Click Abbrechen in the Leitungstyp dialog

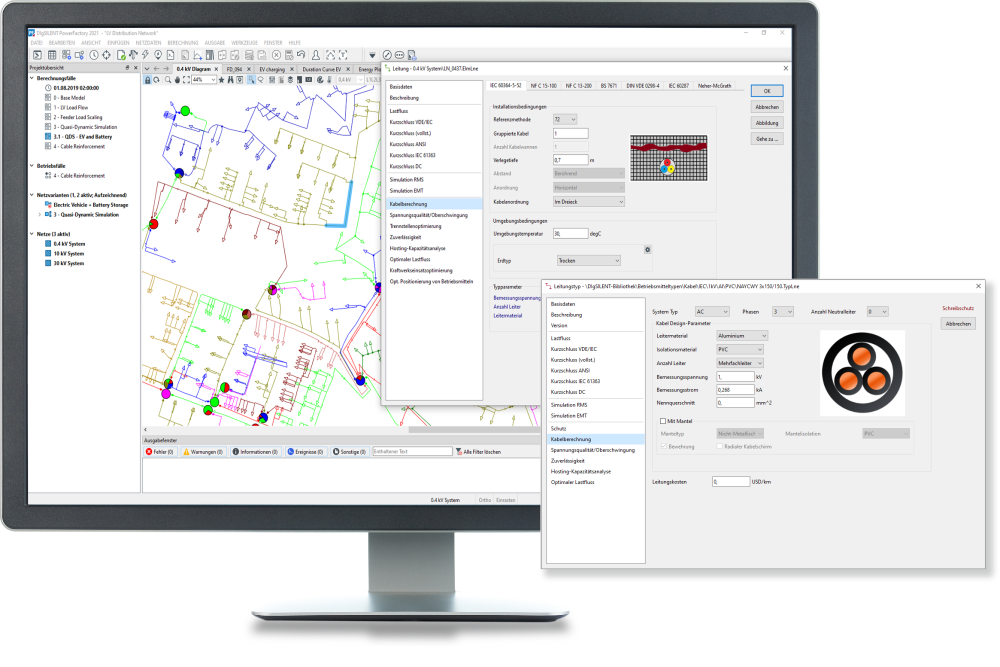(958, 324)
